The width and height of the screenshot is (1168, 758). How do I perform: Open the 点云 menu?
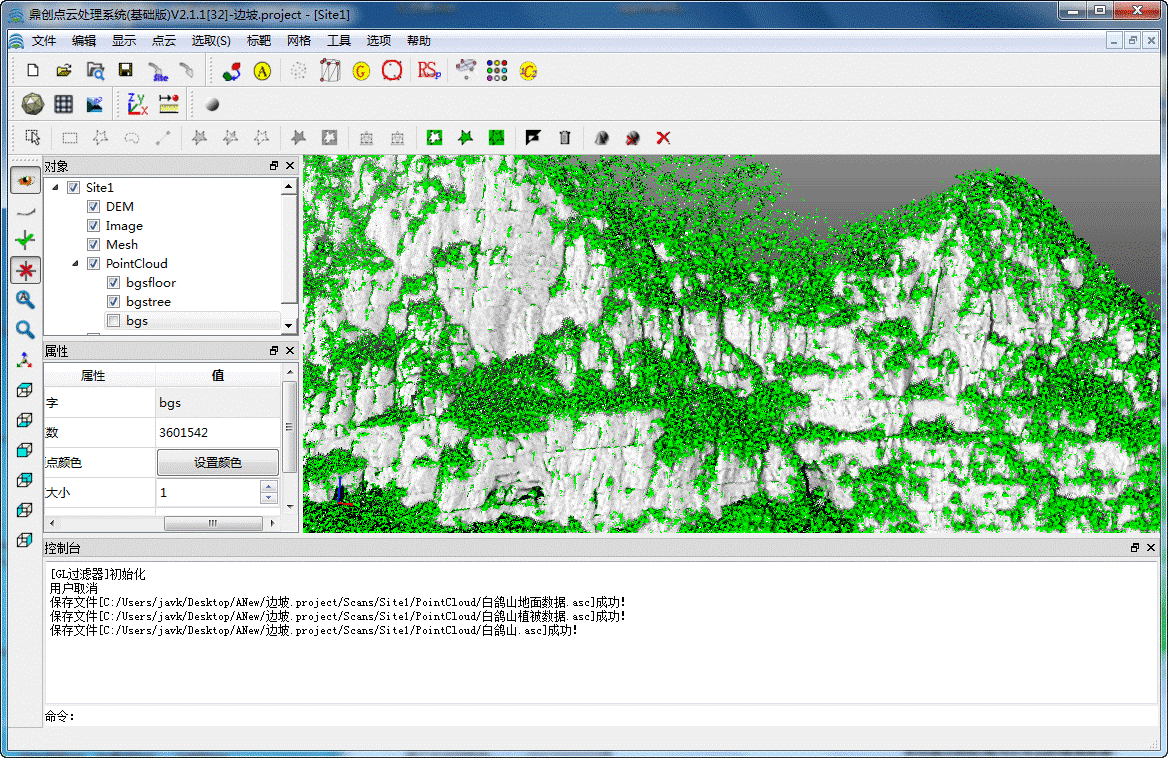point(163,41)
